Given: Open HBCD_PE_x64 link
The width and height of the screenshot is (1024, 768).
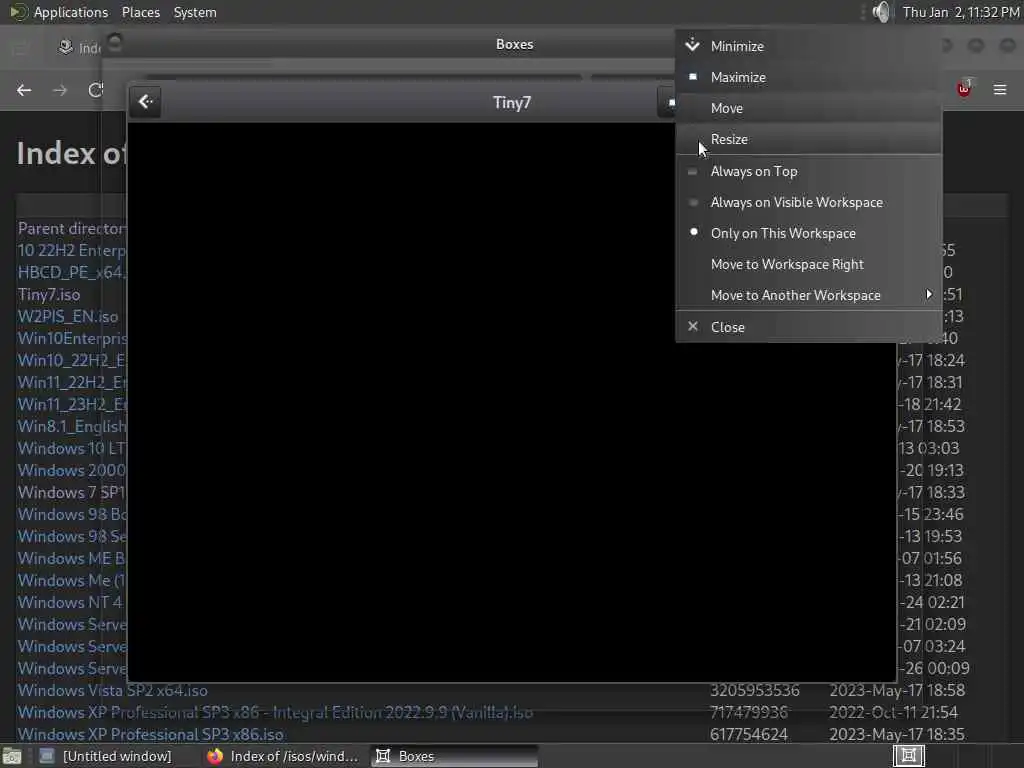Looking at the screenshot, I should [x=72, y=272].
